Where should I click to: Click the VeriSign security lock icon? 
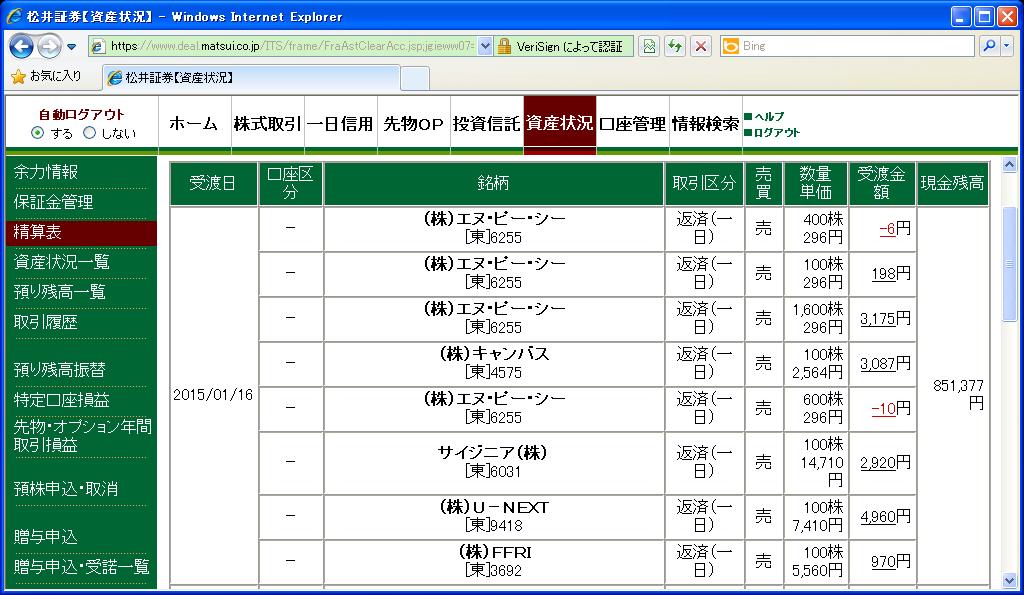pyautogui.click(x=504, y=46)
